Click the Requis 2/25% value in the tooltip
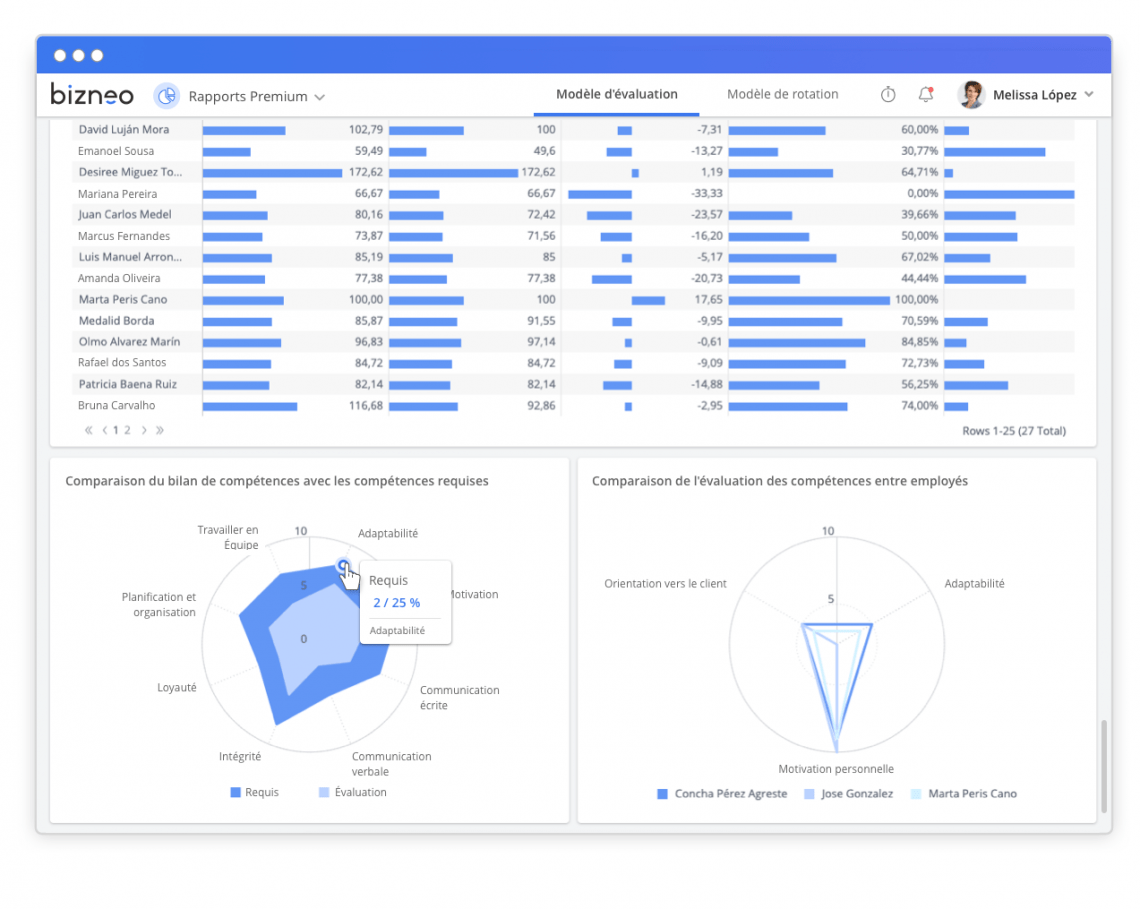This screenshot has width=1140, height=909. pos(397,602)
